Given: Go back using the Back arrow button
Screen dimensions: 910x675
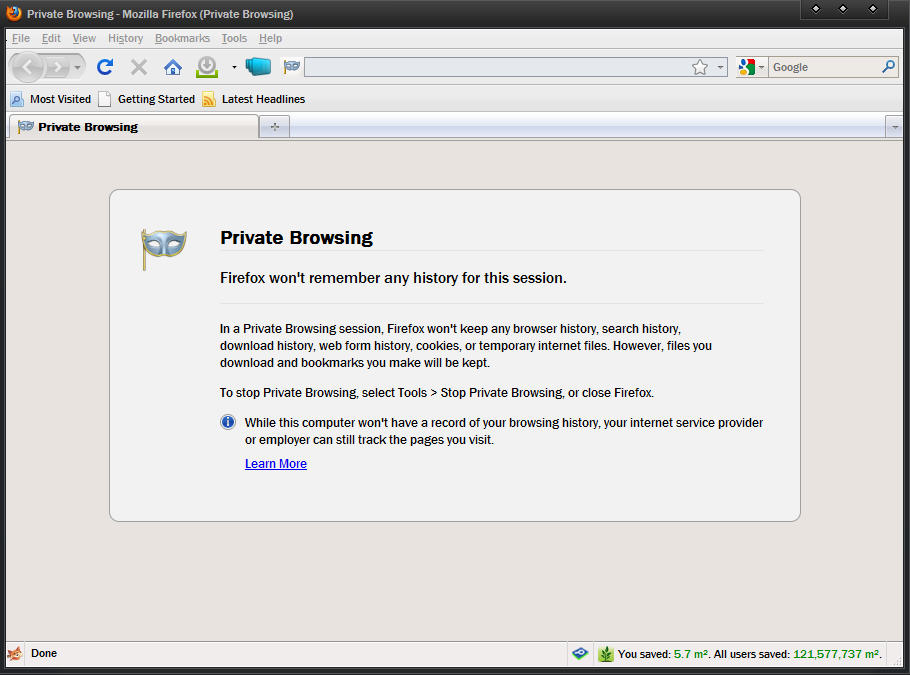Looking at the screenshot, I should [27, 67].
